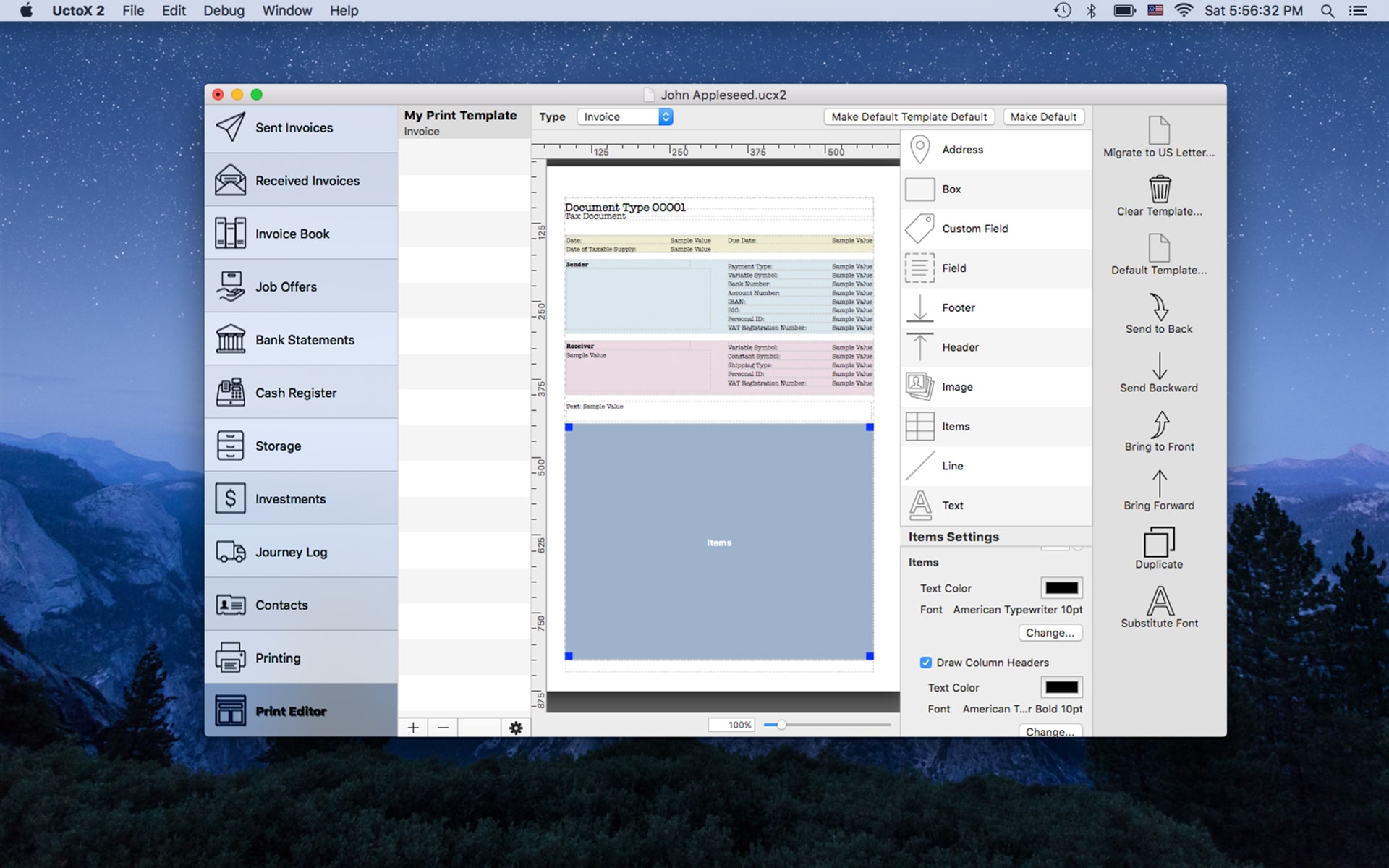Screen dimensions: 1389x868
Task: Add an Image element from palette
Action: click(956, 387)
